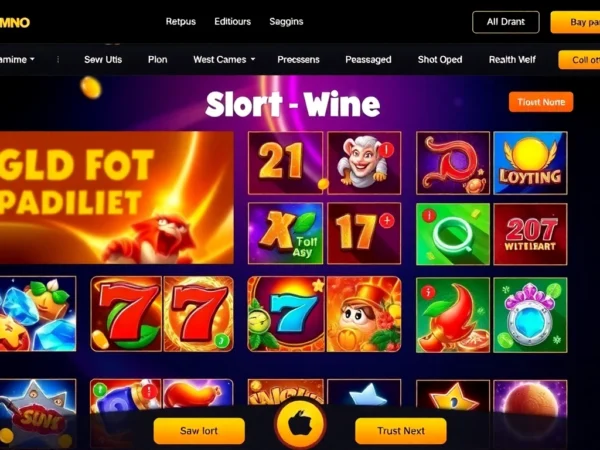Viewport: 600px width, 450px height.
Task: Open the 207 WITEIEART game tile
Action: (x=530, y=234)
